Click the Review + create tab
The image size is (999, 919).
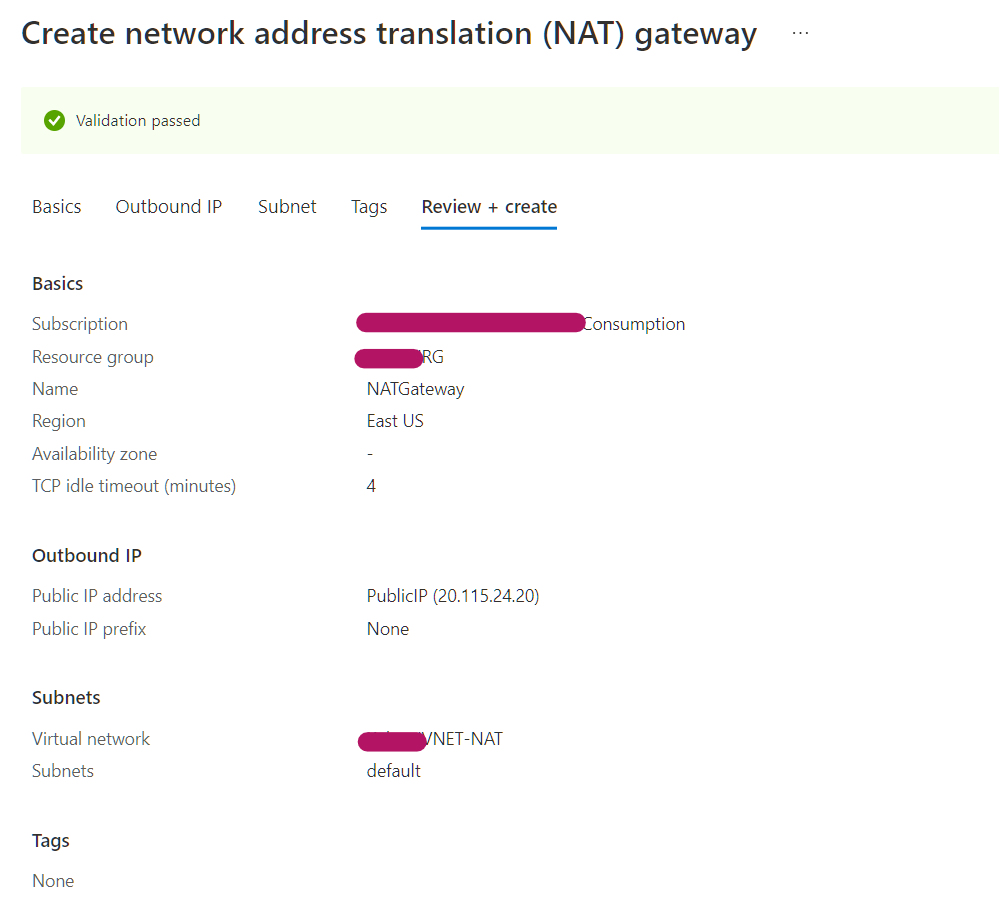click(x=489, y=206)
